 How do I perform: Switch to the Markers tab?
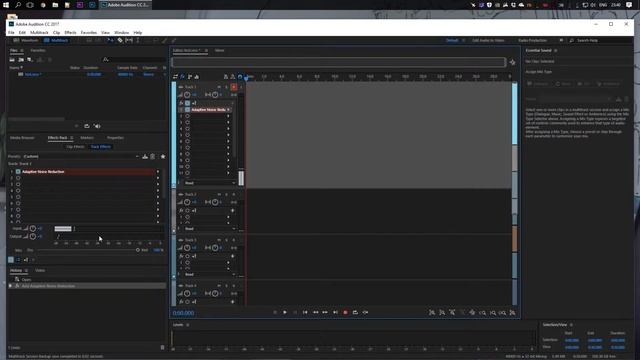click(87, 138)
